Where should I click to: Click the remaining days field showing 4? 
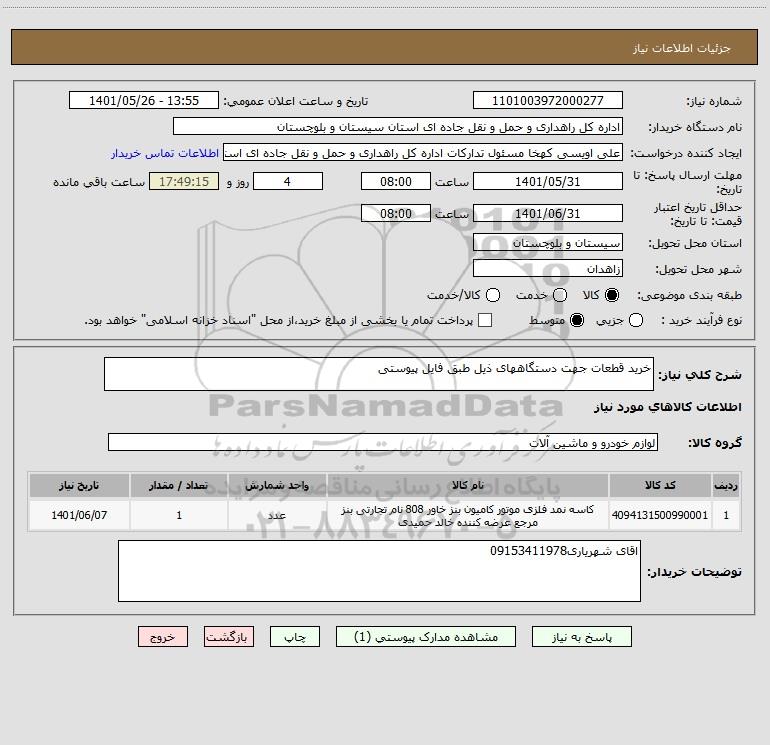288,182
